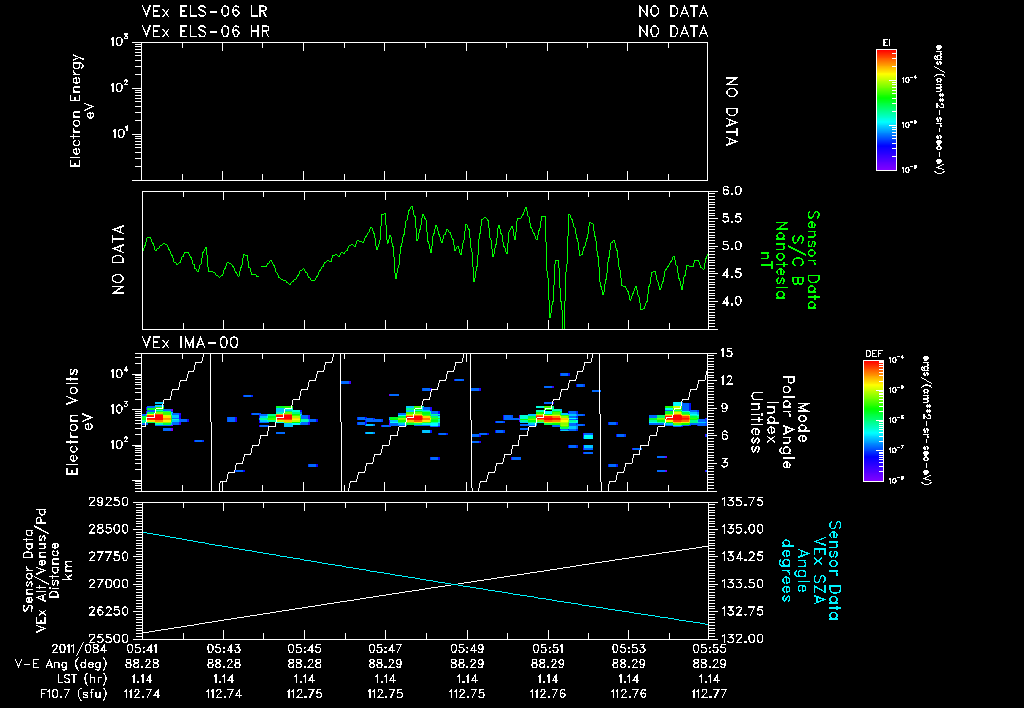Screen dimensions: 1024x708
Task: Select the 'VEx ELS-06 LR' title text
Action: point(204,11)
